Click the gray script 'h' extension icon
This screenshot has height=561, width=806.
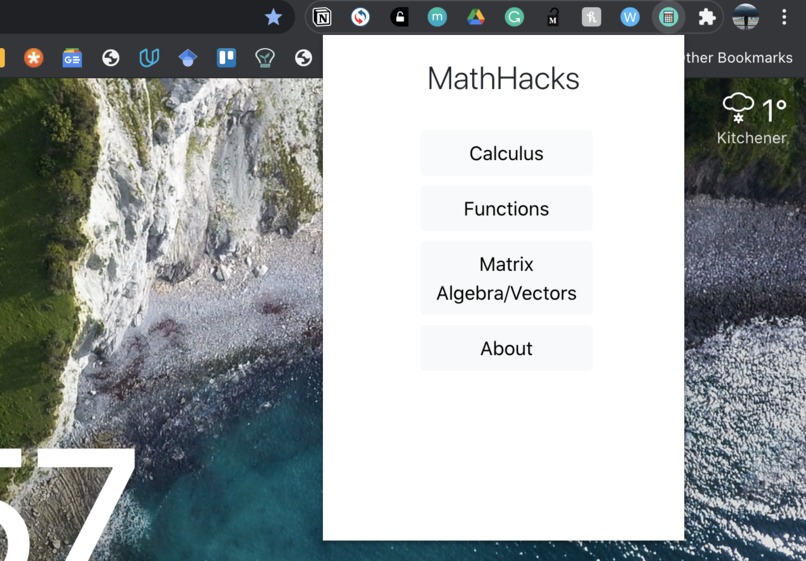coord(591,17)
